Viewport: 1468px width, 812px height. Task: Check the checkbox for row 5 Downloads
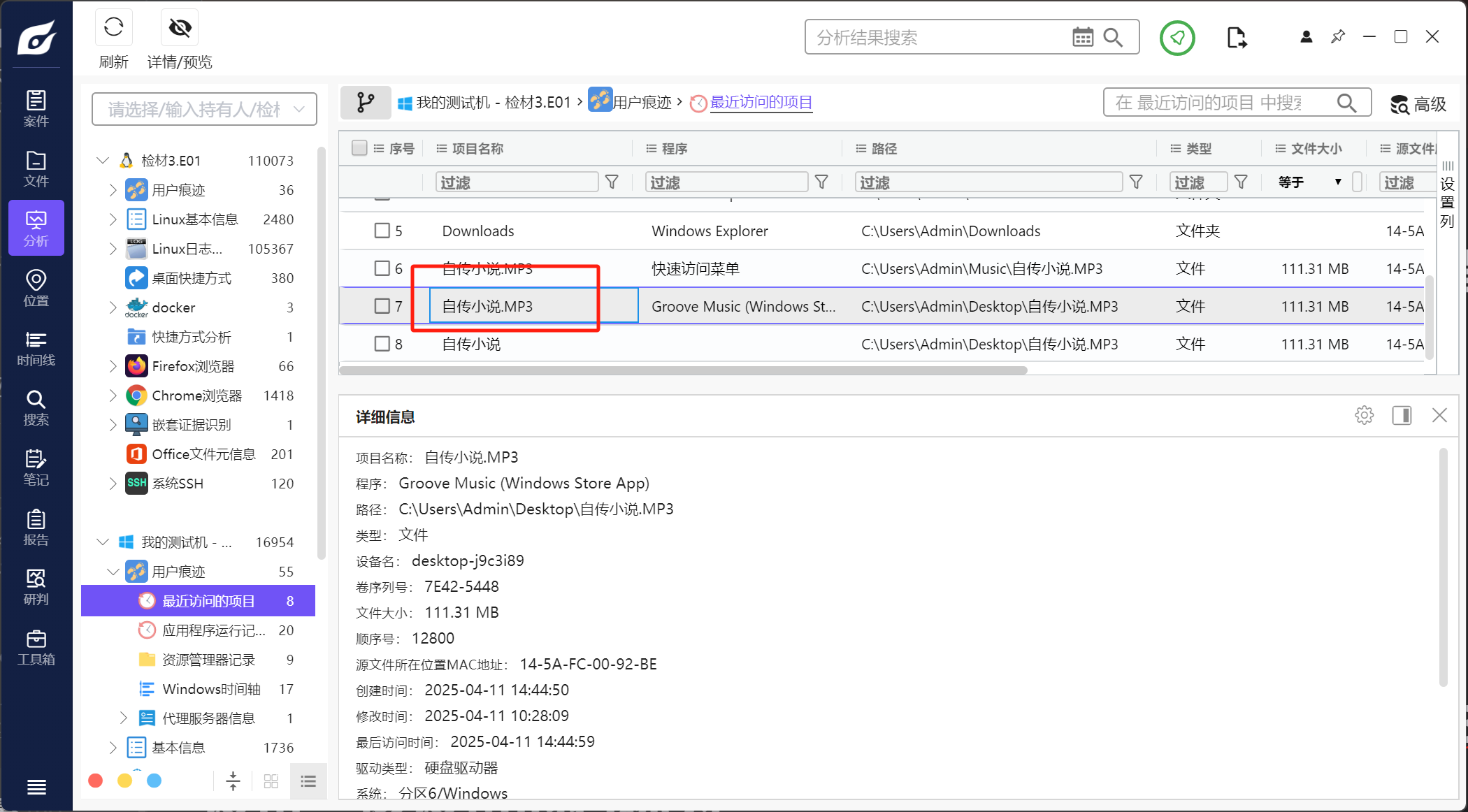tap(382, 231)
